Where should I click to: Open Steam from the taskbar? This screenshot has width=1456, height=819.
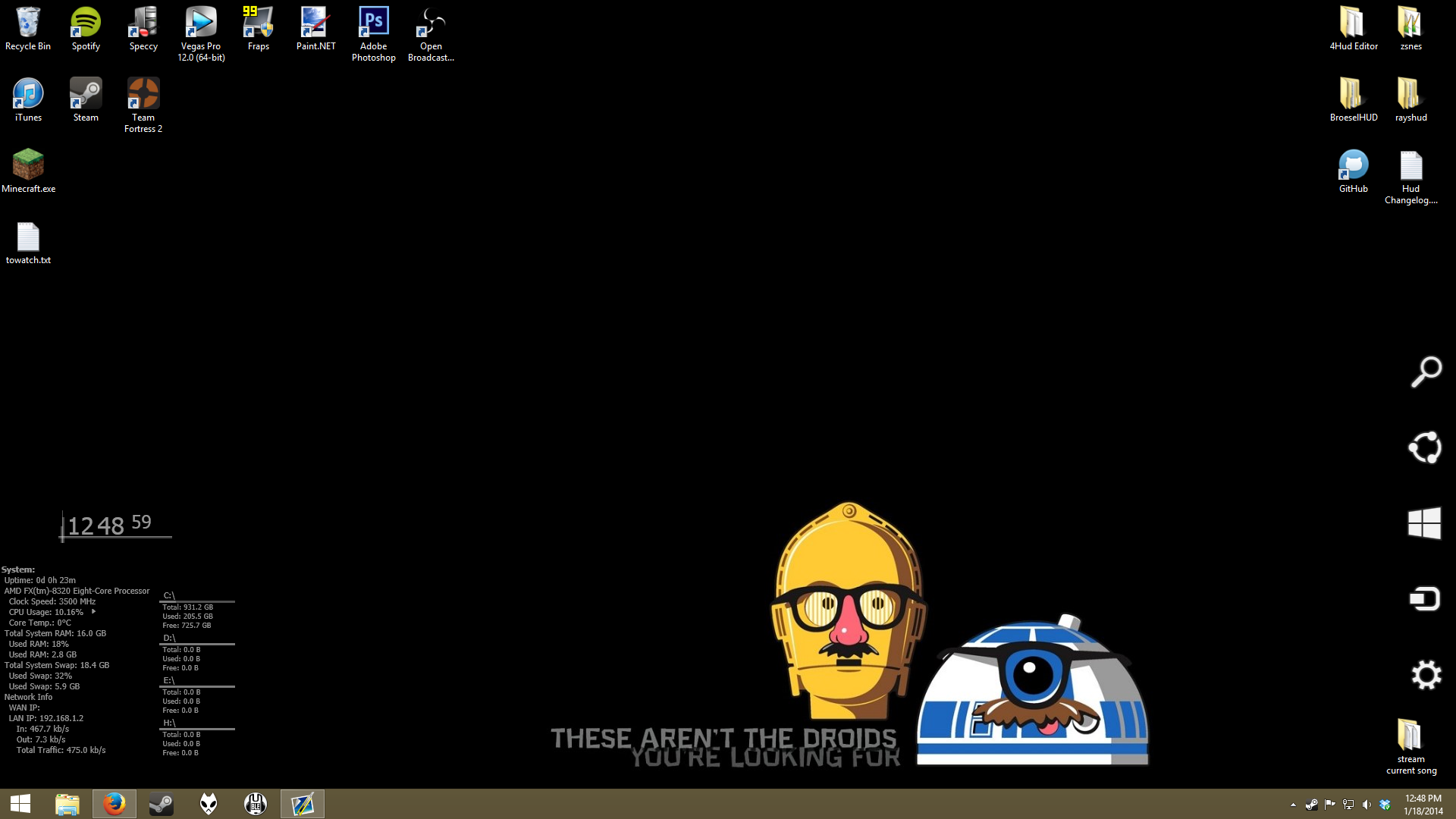[x=161, y=804]
